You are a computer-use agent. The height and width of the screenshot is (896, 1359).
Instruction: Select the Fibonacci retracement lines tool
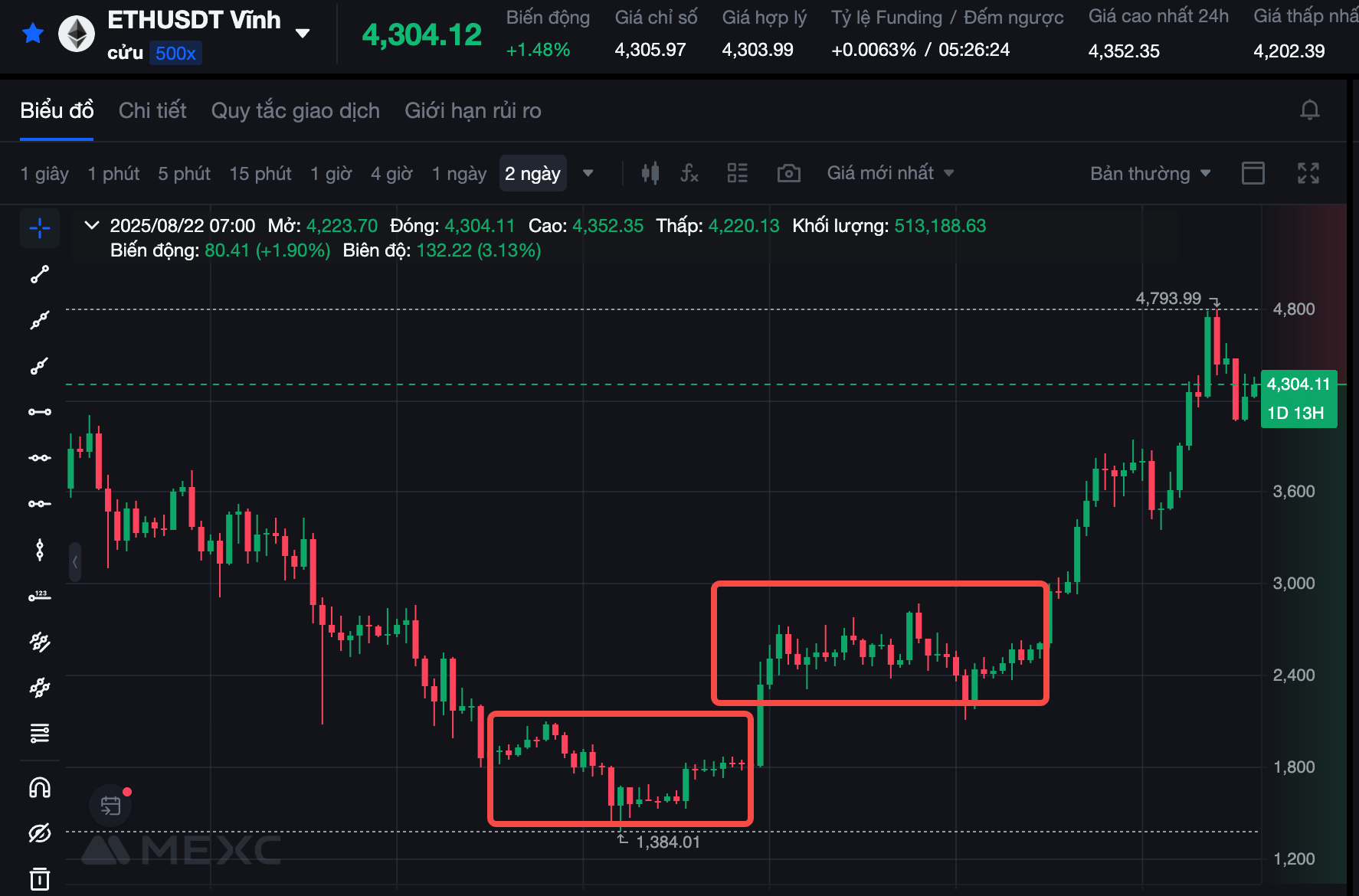pos(40,734)
